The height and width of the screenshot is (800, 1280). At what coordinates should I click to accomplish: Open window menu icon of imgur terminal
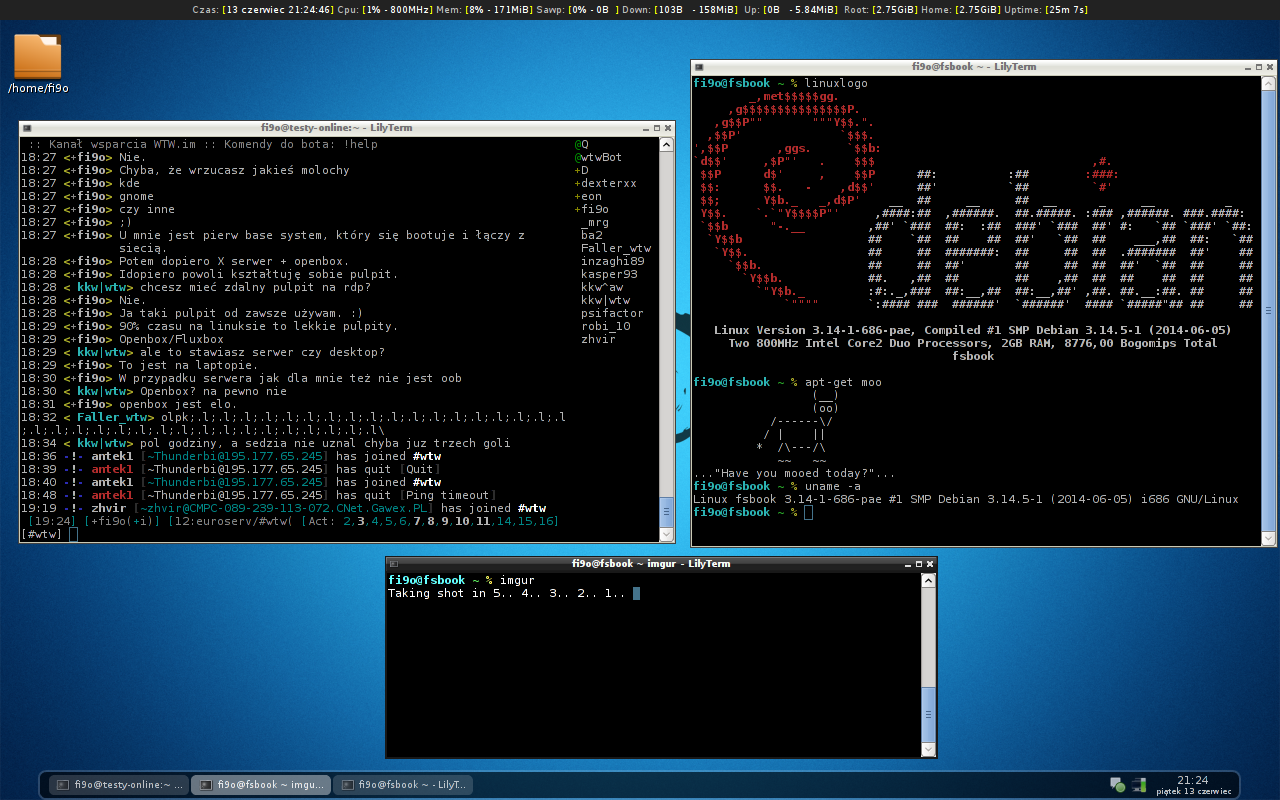tap(393, 564)
